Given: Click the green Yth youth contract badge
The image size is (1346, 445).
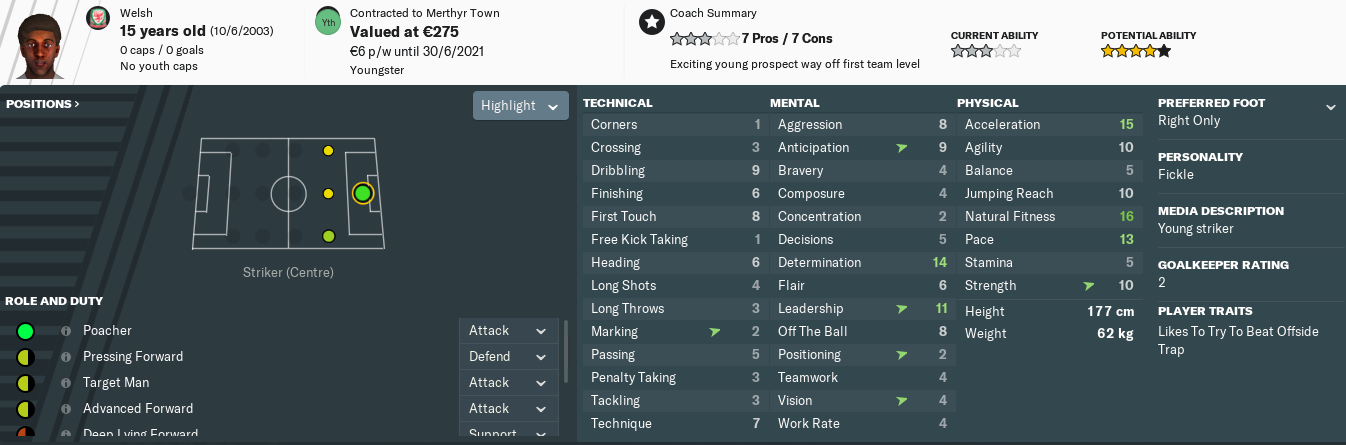Looking at the screenshot, I should click(x=327, y=21).
